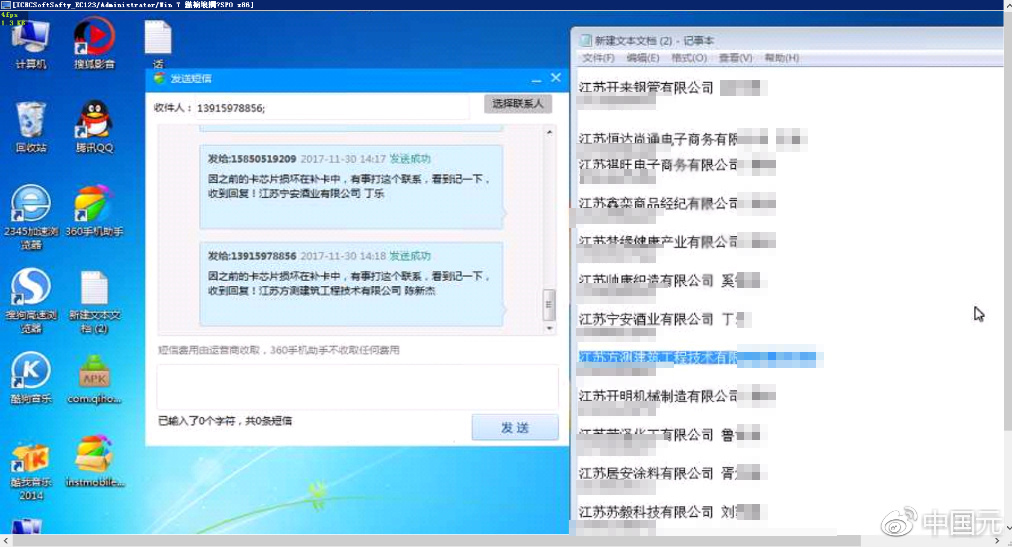
Task: Click the 江苏居安涂料有限公司 line
Action: point(671,473)
